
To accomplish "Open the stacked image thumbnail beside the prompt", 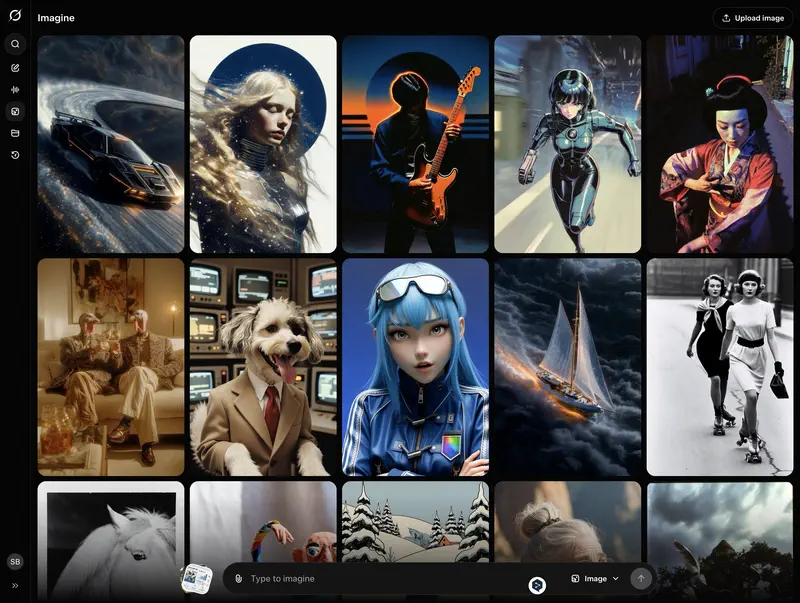I will point(196,578).
